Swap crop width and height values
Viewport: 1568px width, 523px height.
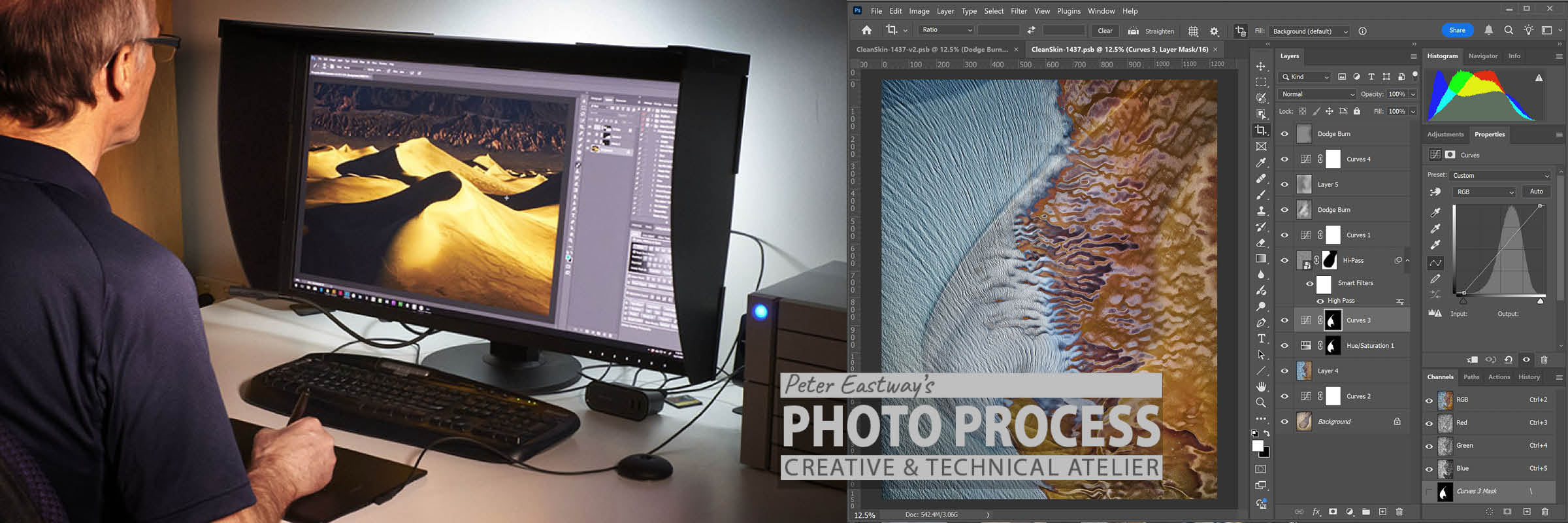[1031, 30]
